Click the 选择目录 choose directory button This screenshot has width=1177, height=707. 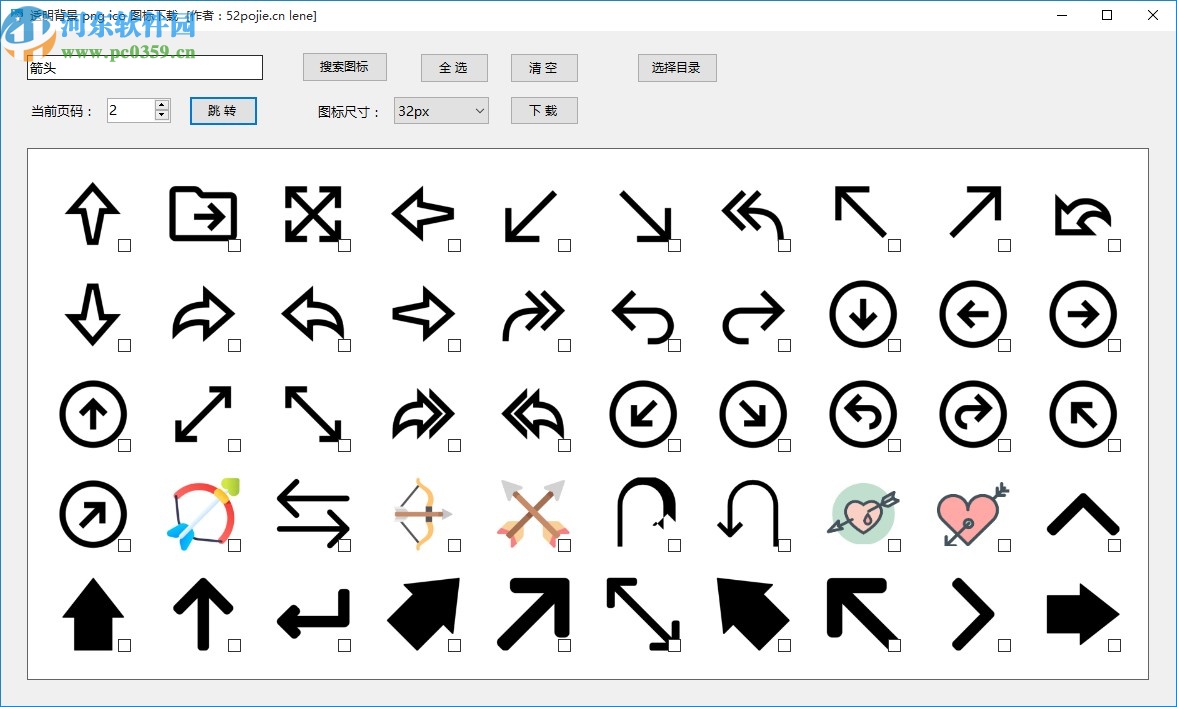pyautogui.click(x=677, y=68)
